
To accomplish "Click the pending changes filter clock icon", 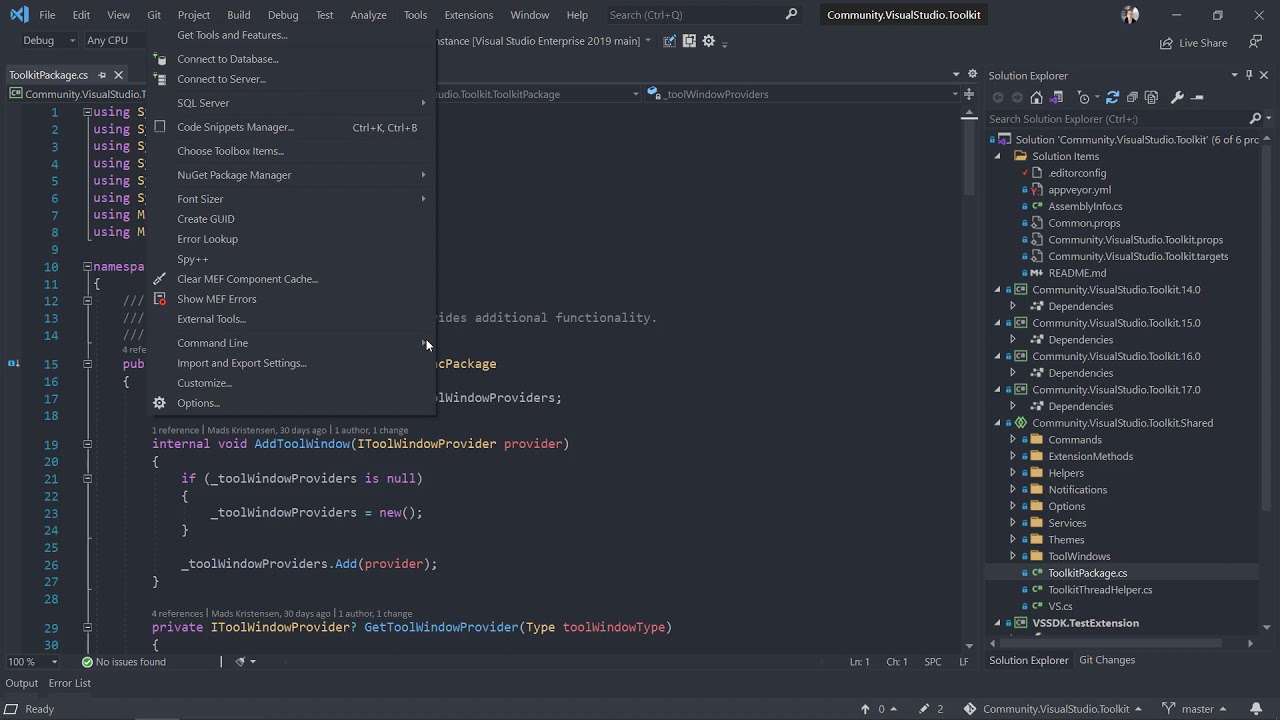I will (x=1084, y=97).
